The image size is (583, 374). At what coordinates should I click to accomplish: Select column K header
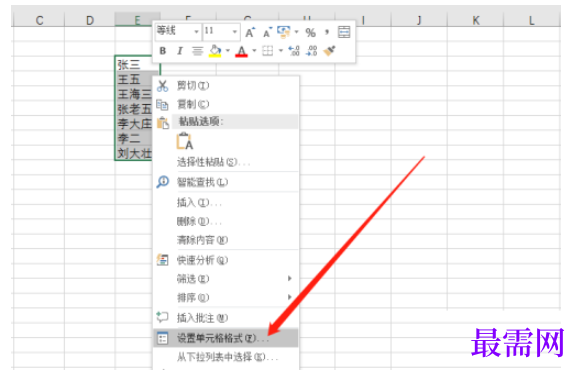[476, 20]
